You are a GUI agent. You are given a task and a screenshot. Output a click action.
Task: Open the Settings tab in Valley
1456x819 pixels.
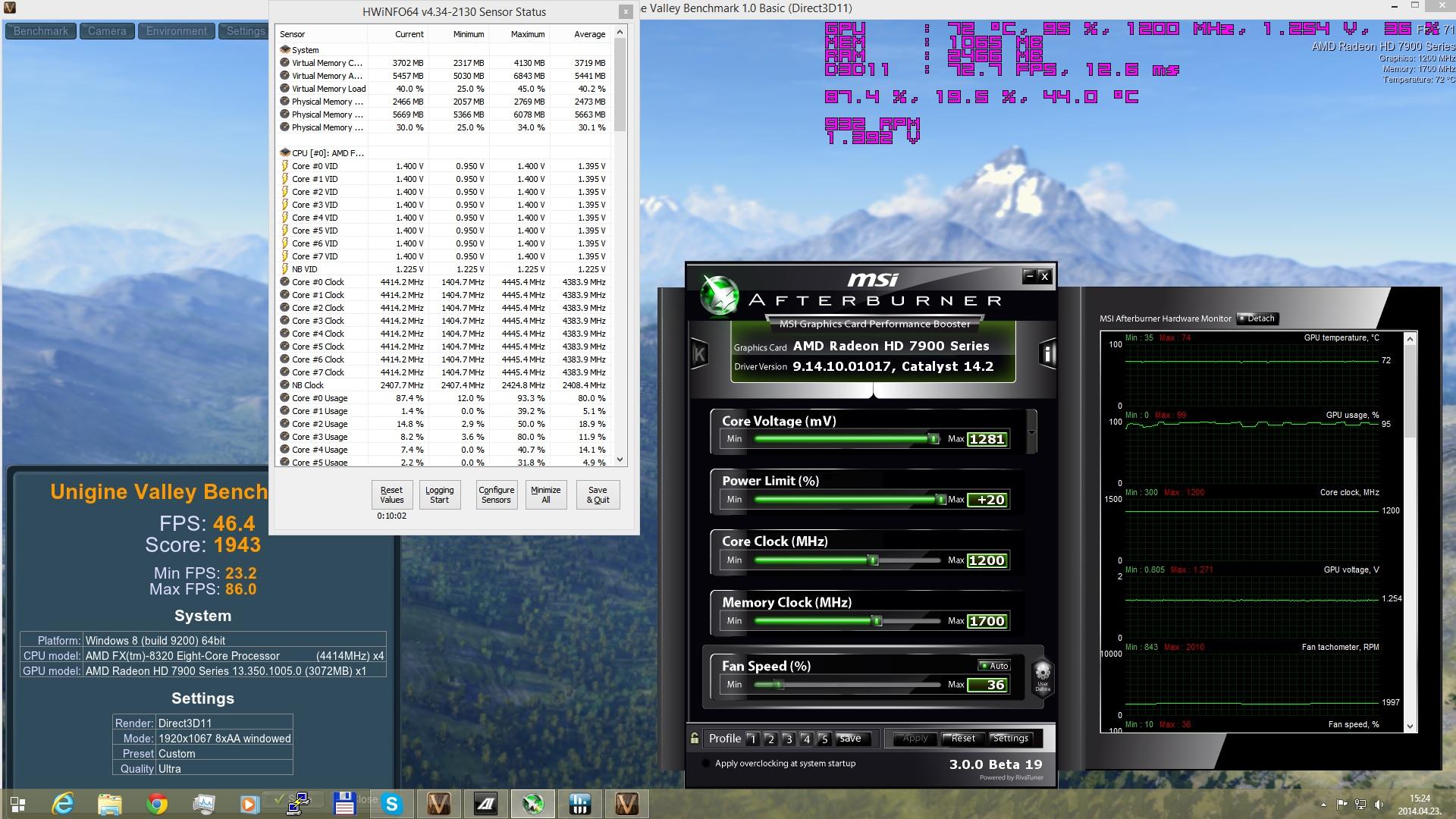[244, 31]
